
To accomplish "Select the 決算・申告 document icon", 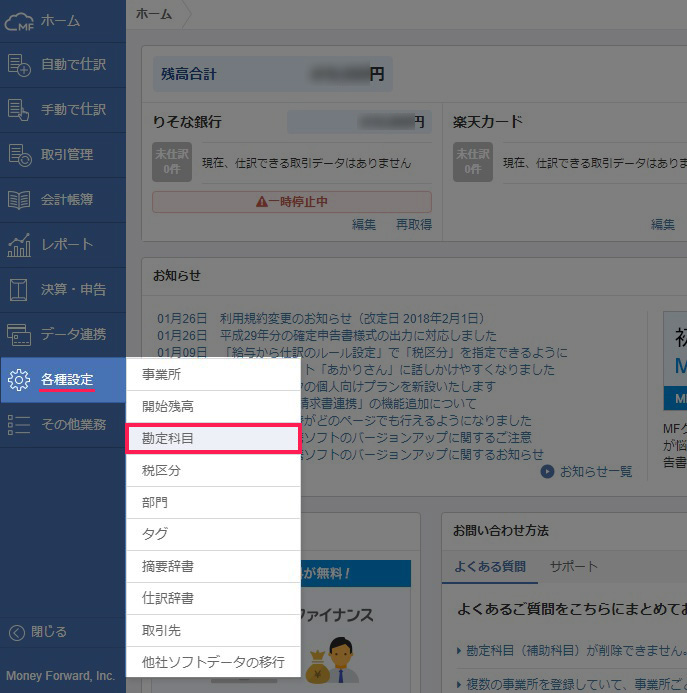I will pyautogui.click(x=20, y=289).
